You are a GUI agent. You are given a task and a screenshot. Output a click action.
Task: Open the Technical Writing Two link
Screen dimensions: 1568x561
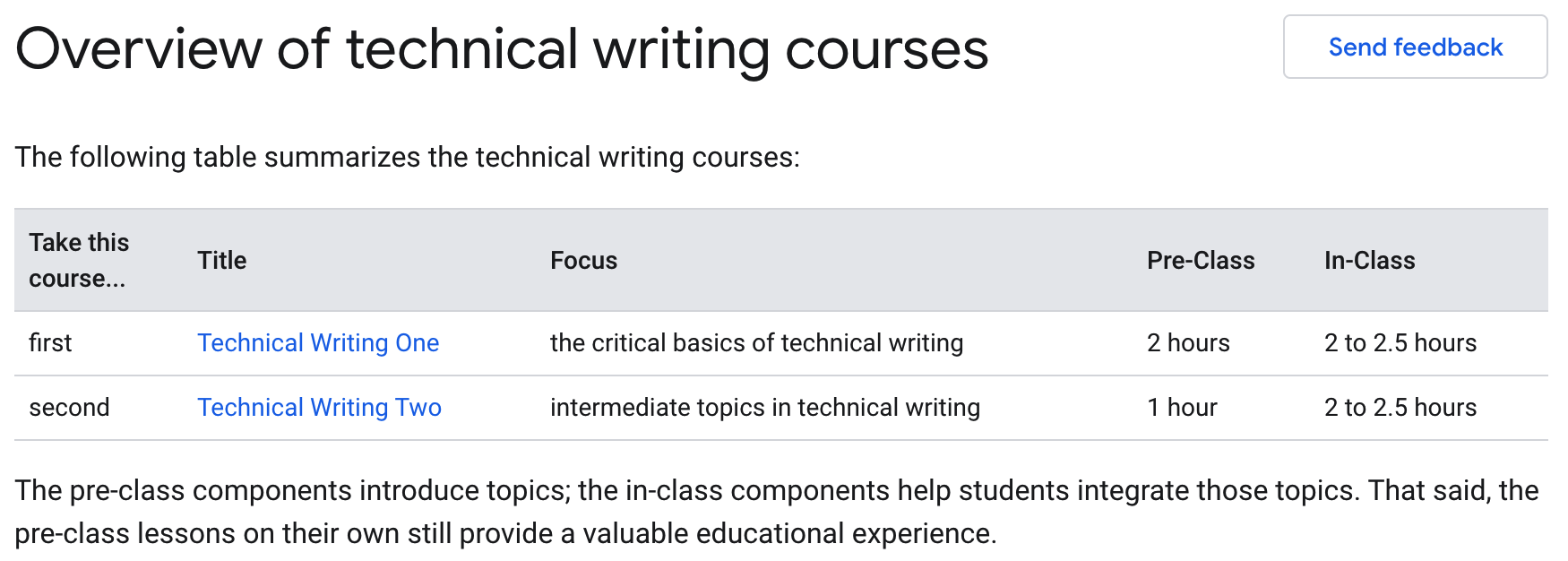point(319,408)
